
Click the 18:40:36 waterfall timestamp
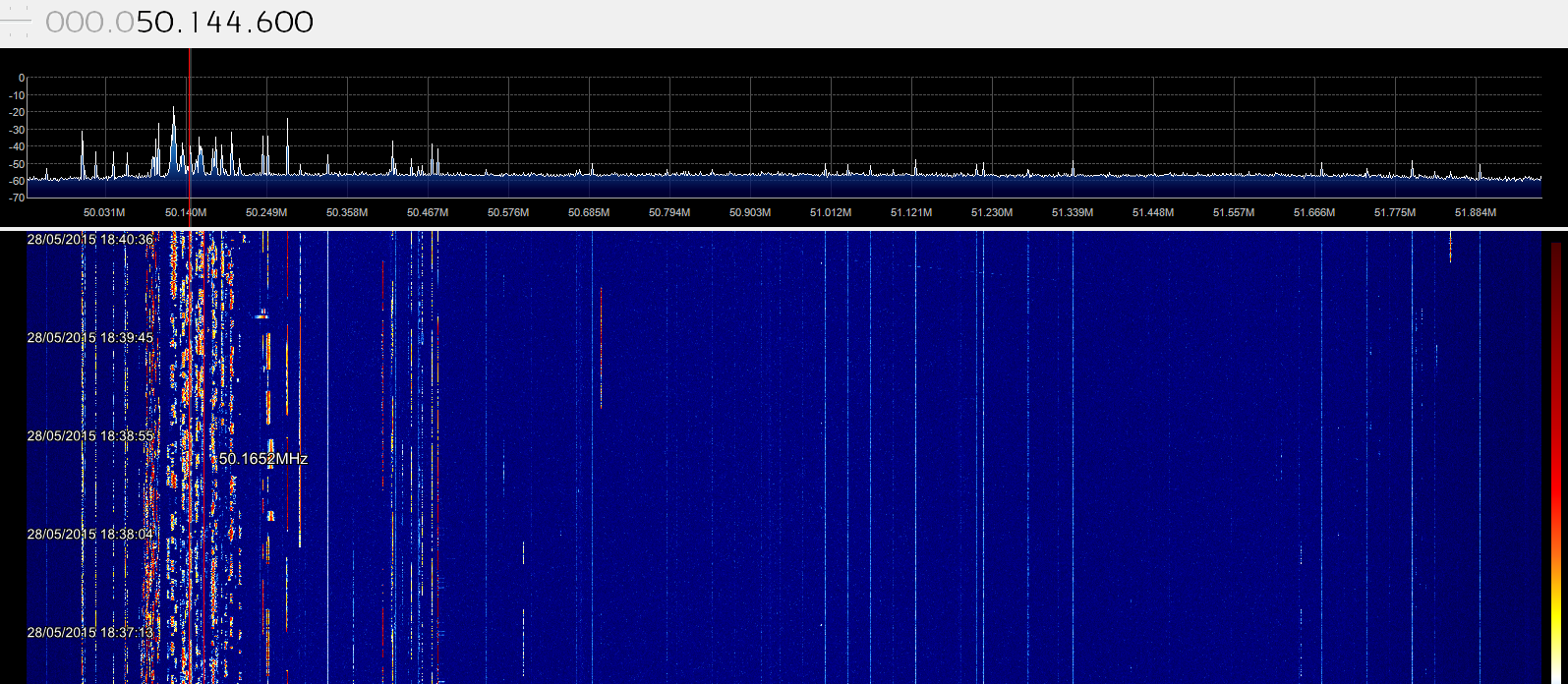click(x=89, y=240)
